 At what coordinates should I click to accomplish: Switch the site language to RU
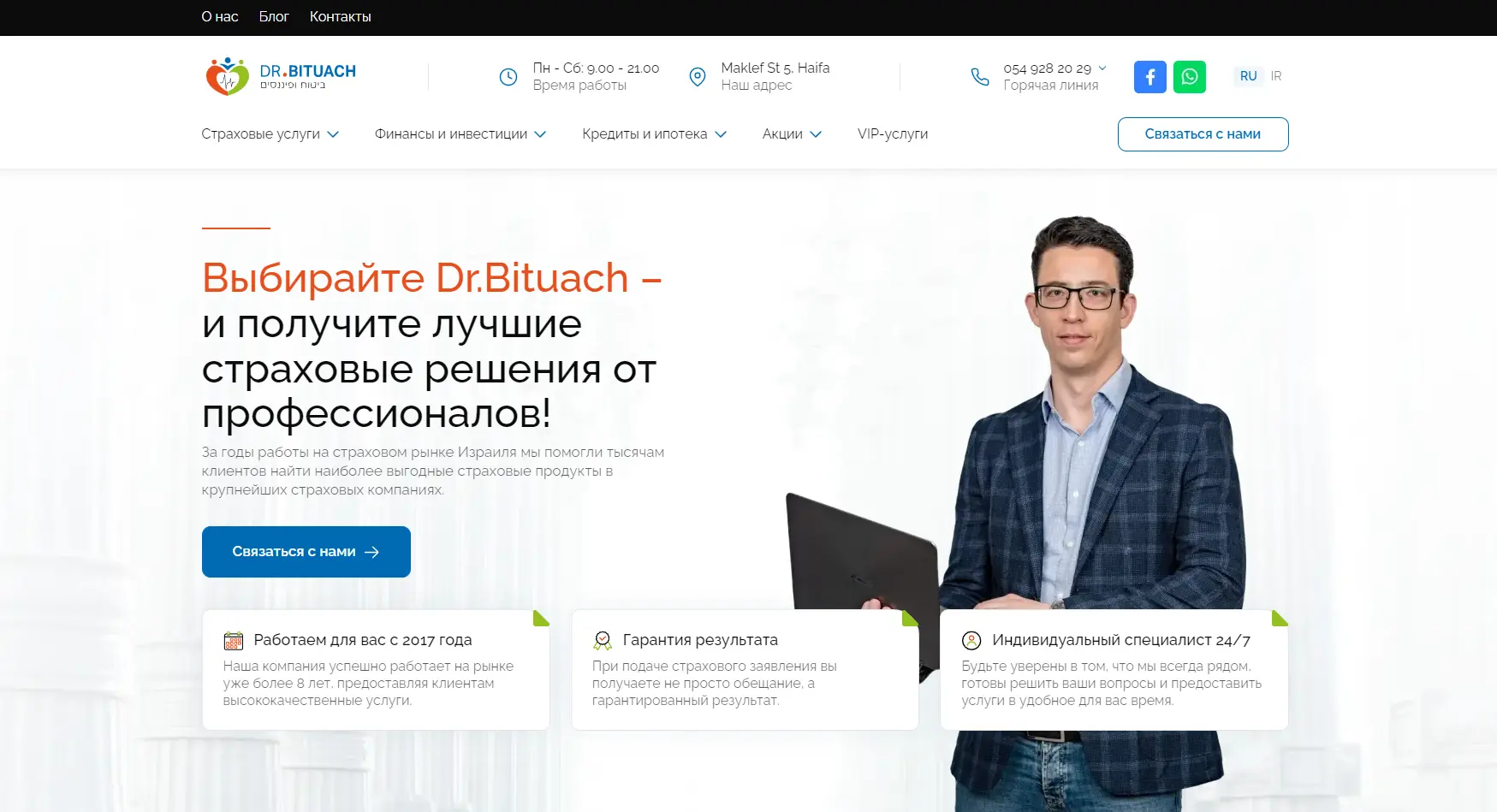(1249, 76)
